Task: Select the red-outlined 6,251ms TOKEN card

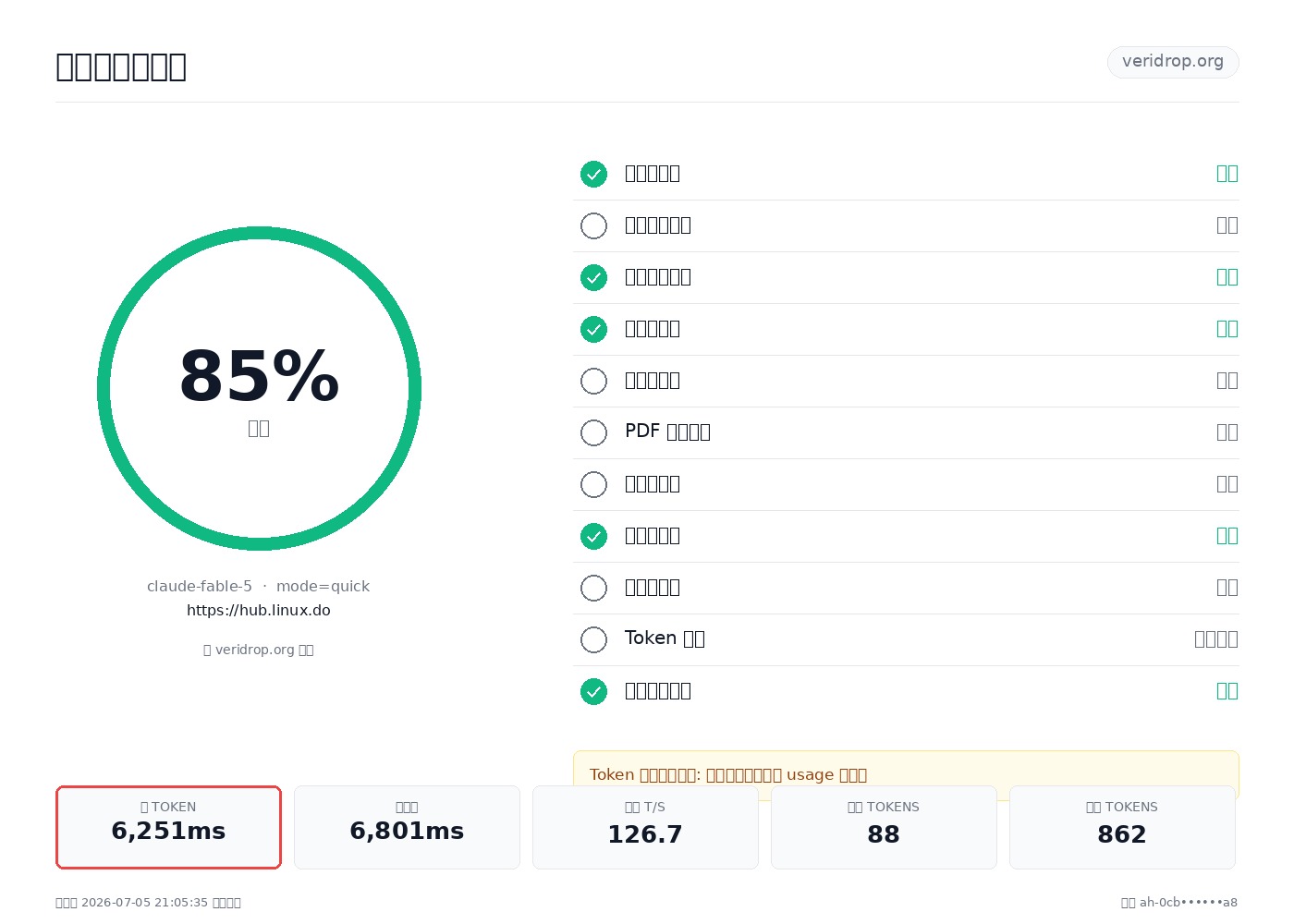Action: (x=168, y=827)
